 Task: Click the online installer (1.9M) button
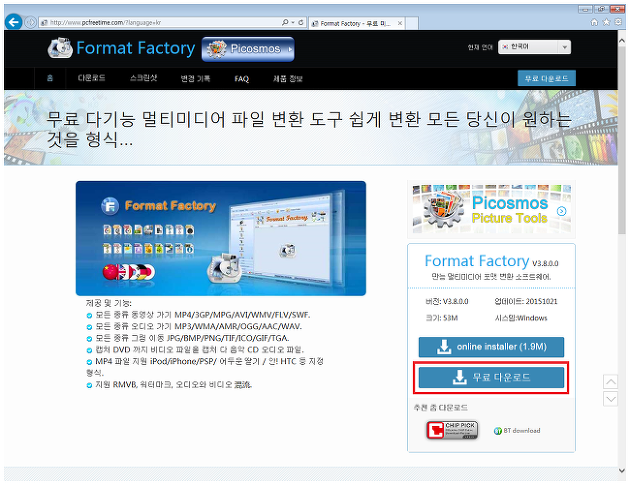(x=491, y=347)
